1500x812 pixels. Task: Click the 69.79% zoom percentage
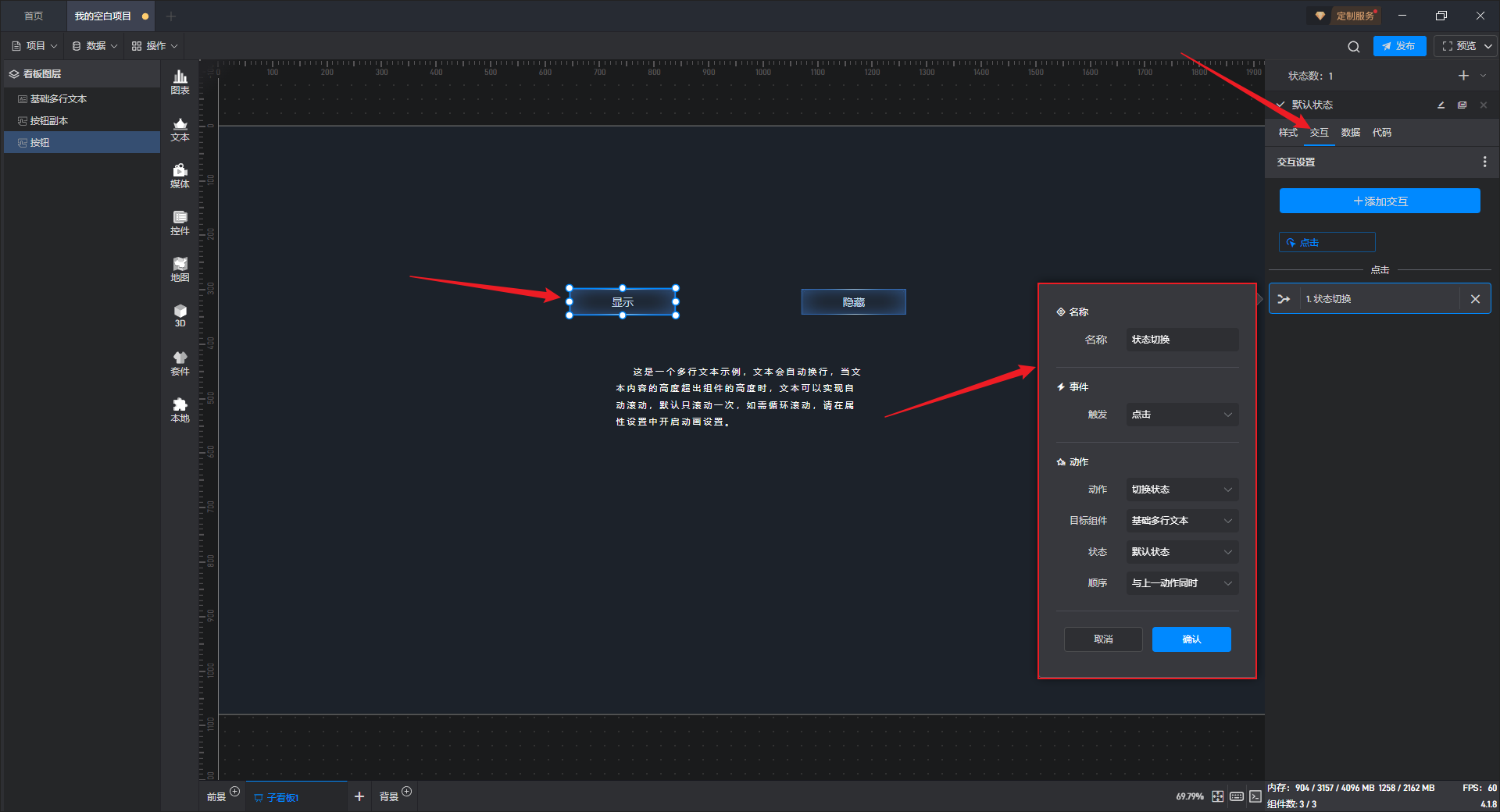1190,796
